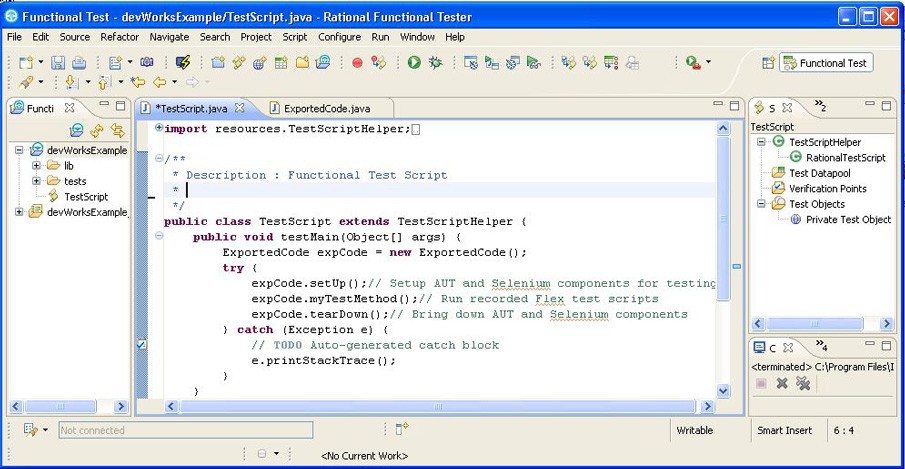The height and width of the screenshot is (469, 905).
Task: Click the lightning bolt monitor icon
Action: click(x=183, y=62)
